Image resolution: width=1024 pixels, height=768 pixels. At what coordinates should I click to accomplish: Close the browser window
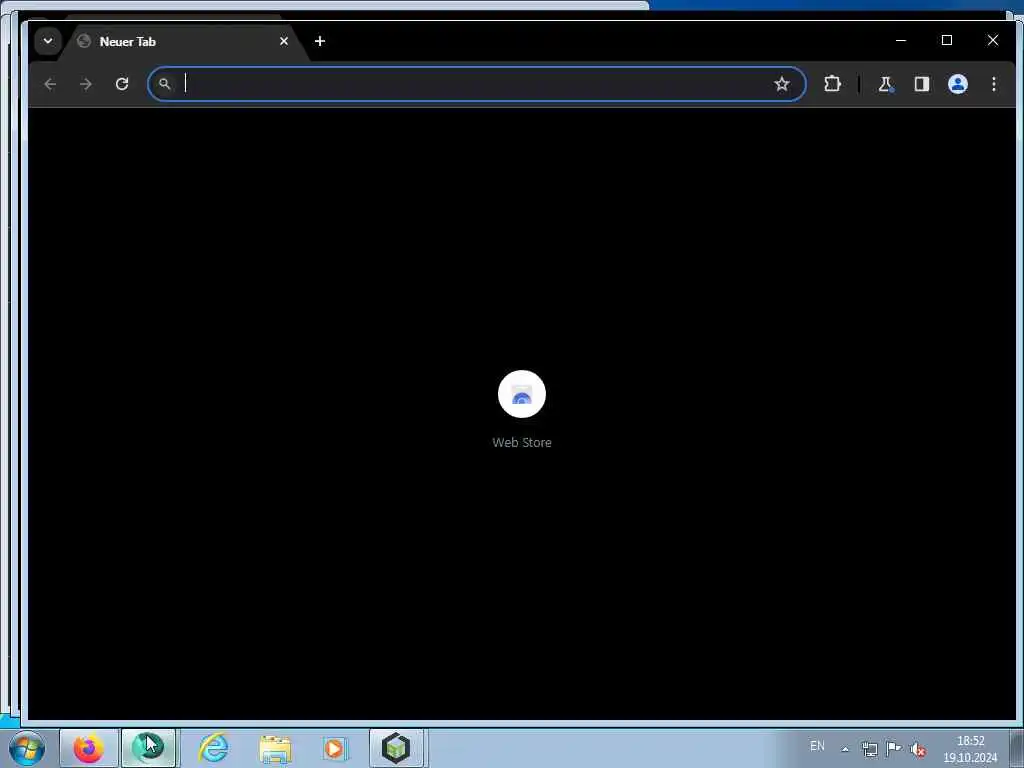[x=993, y=40]
